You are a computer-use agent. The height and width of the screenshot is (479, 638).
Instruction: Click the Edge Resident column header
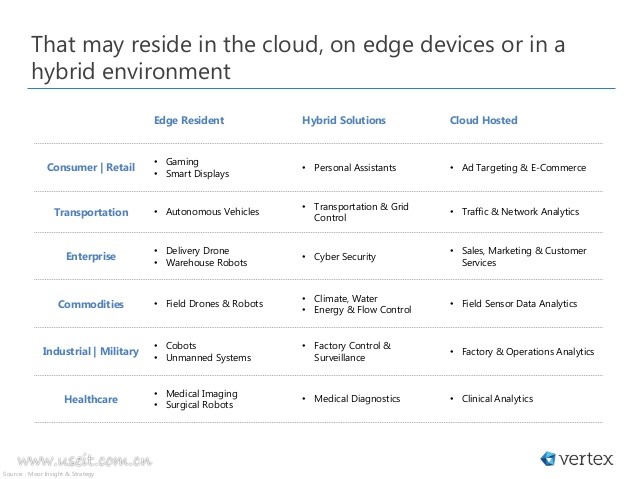tap(188, 121)
